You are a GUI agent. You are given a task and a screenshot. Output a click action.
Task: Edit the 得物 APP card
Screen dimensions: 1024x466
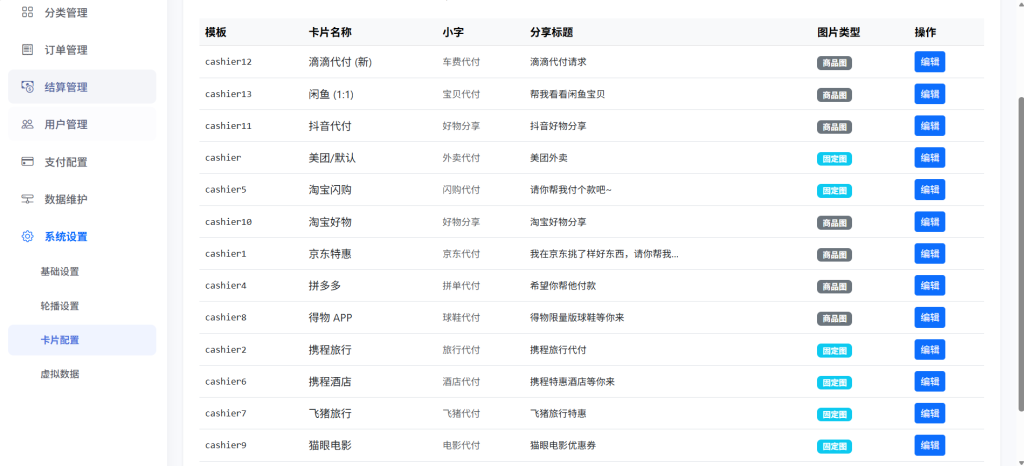(929, 317)
